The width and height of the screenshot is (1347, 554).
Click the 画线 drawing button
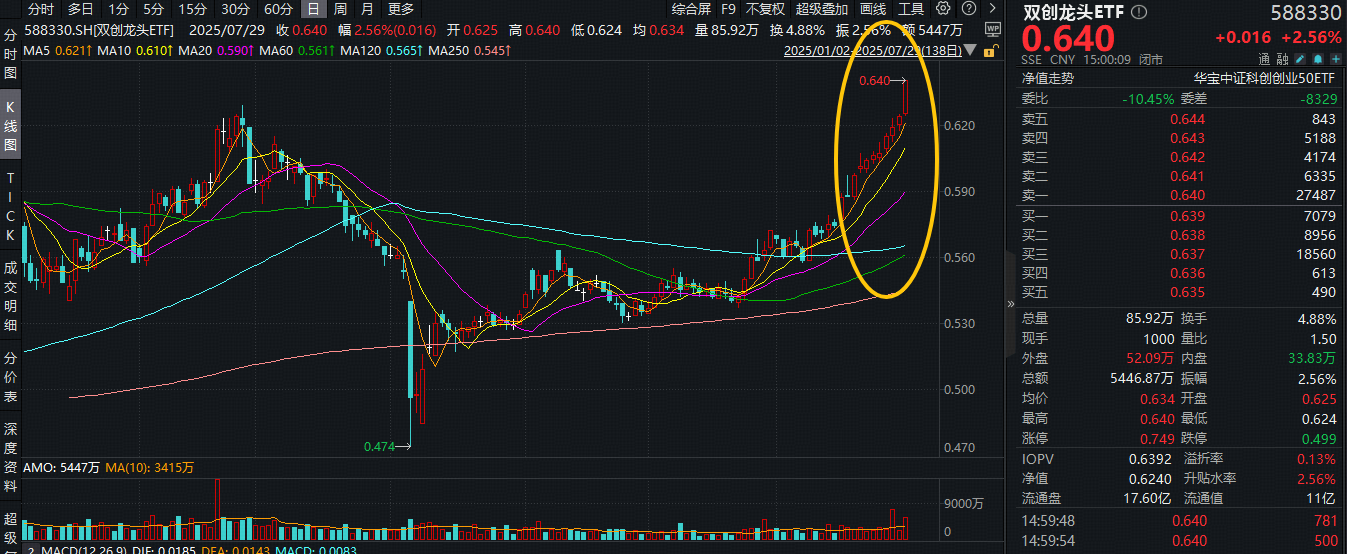click(x=873, y=9)
